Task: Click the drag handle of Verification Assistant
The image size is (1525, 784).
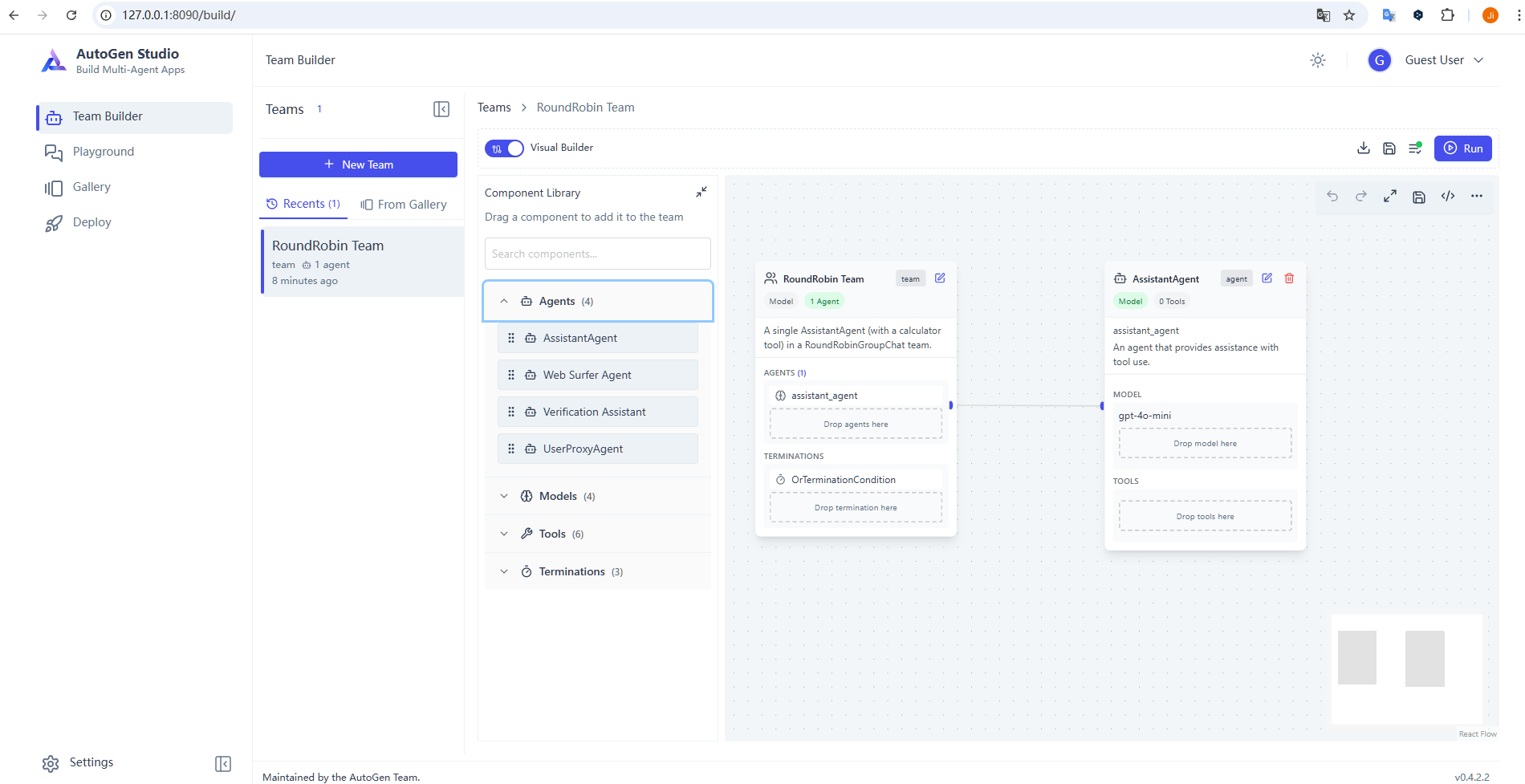Action: click(x=511, y=412)
